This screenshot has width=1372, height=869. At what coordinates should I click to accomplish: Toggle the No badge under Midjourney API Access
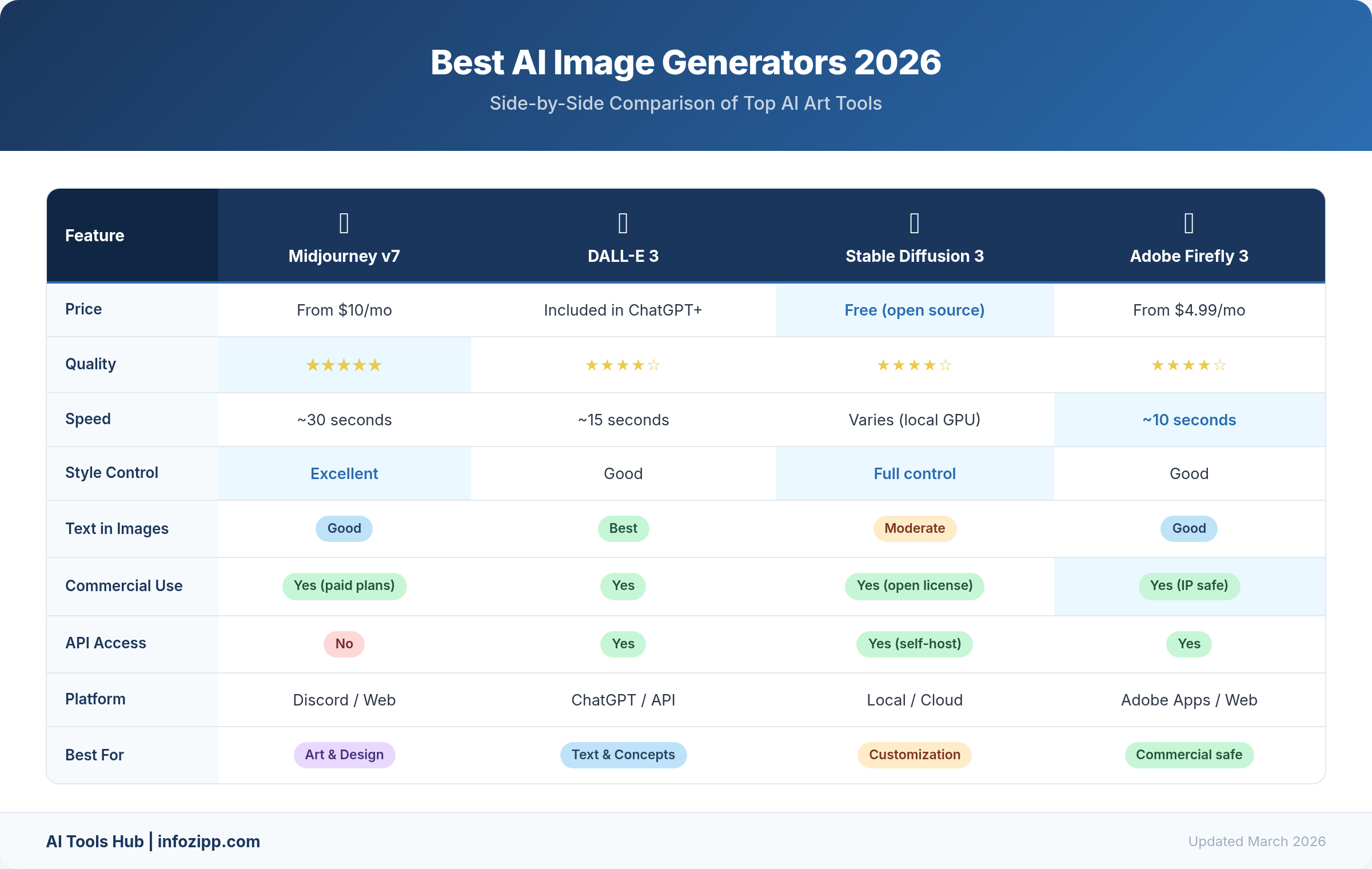344,644
